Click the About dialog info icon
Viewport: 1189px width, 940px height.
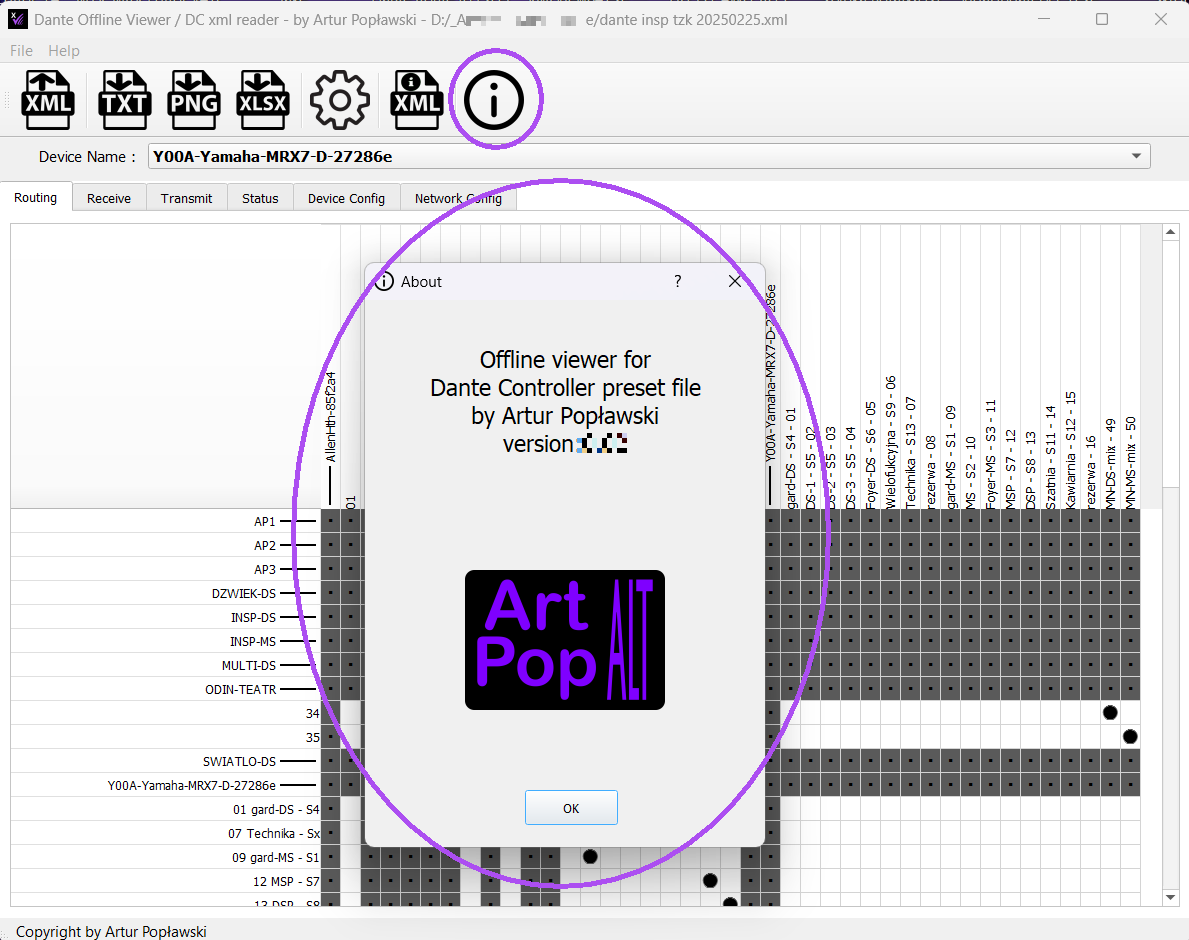click(384, 281)
